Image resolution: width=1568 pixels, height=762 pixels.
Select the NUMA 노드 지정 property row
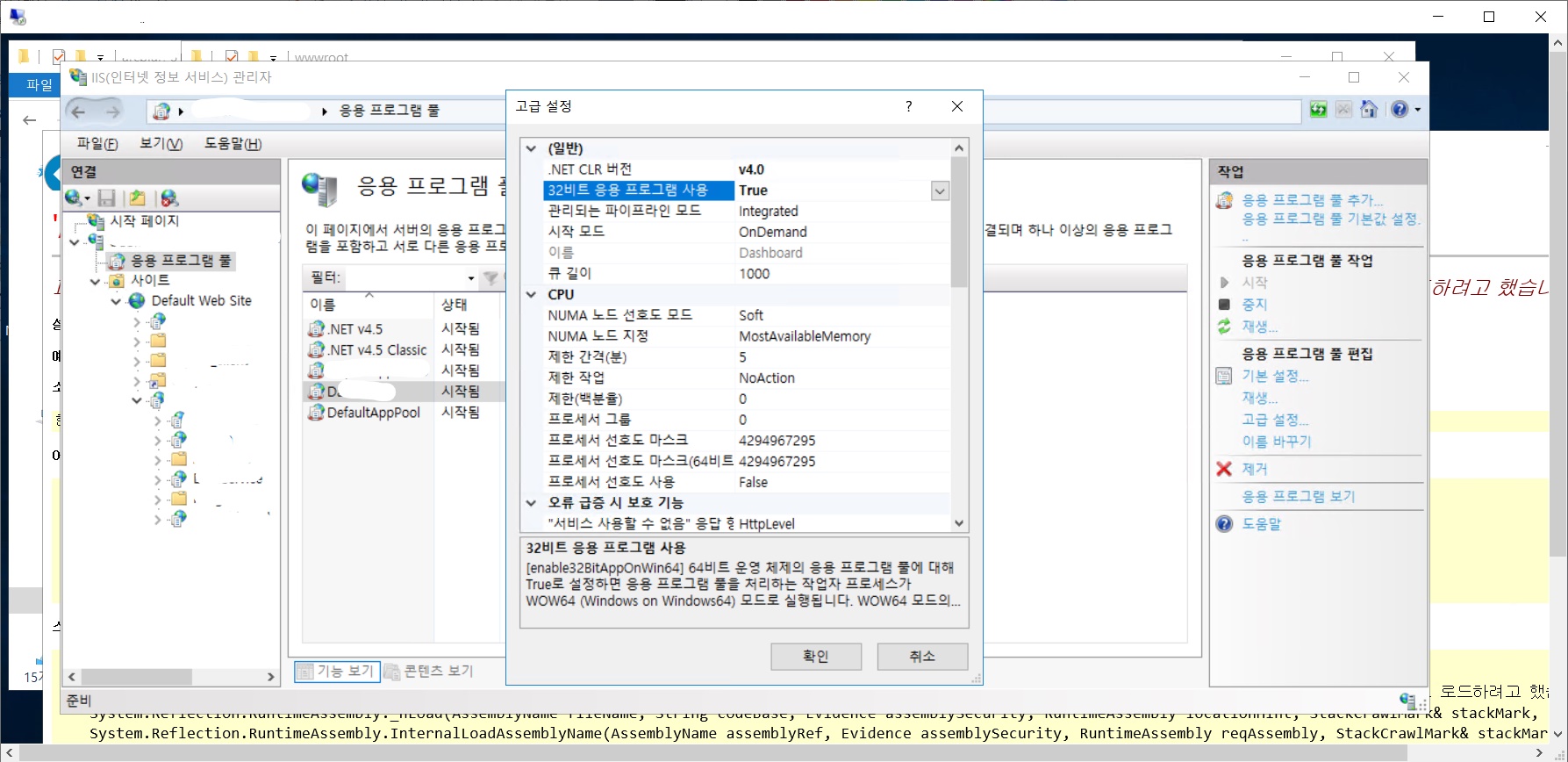[x=747, y=336]
